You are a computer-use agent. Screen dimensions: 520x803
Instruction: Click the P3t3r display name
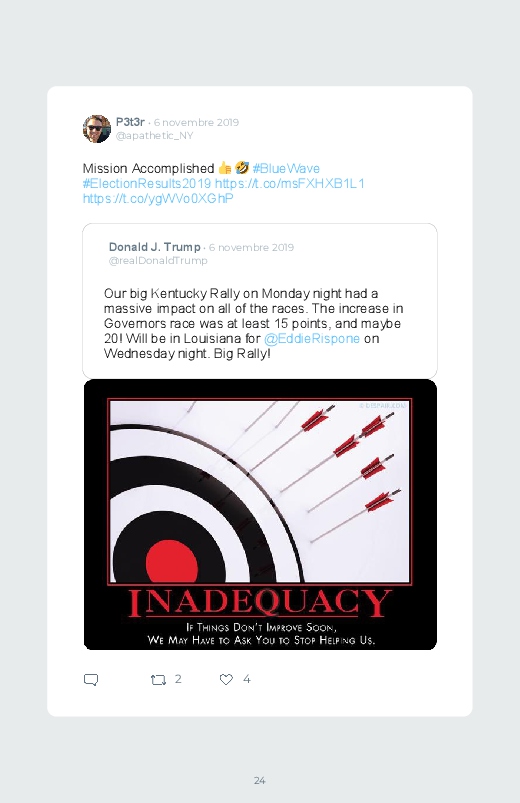[130, 122]
